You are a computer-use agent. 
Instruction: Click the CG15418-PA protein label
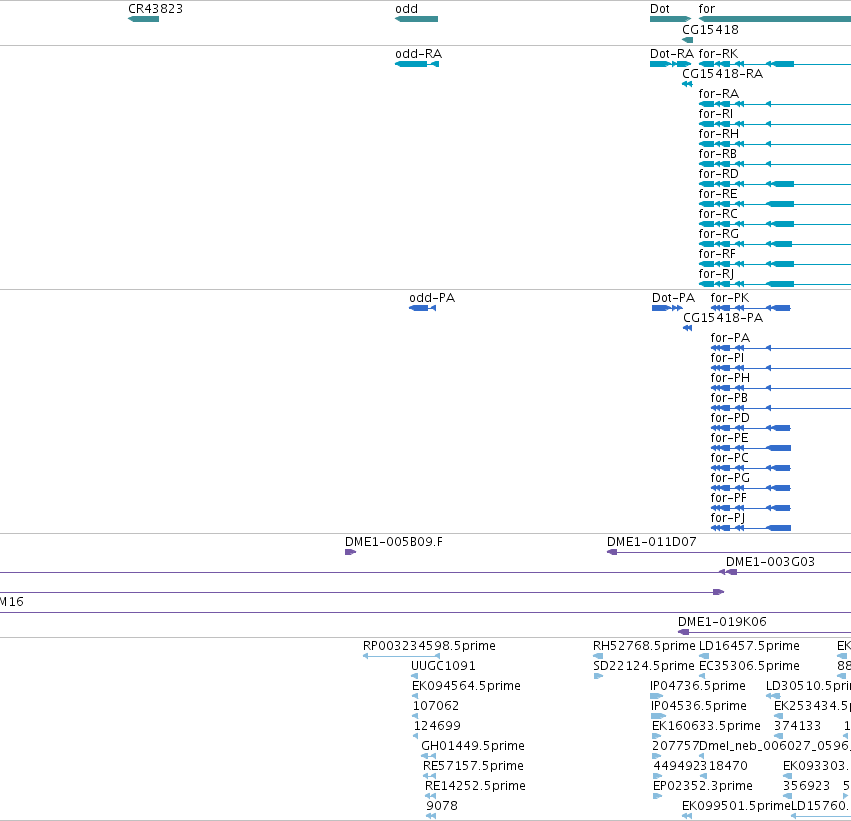point(723,318)
